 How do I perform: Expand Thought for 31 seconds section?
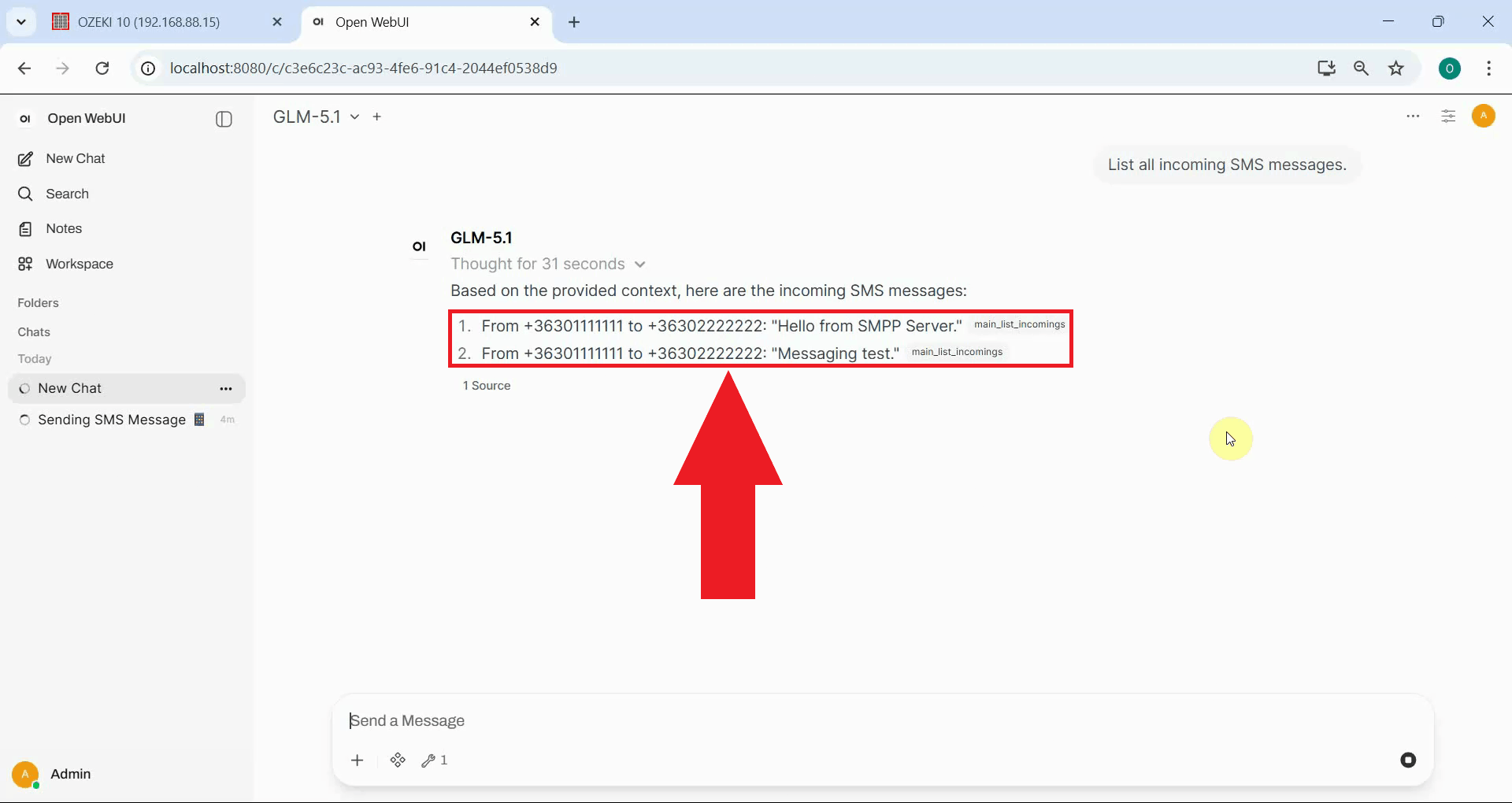[x=548, y=264]
